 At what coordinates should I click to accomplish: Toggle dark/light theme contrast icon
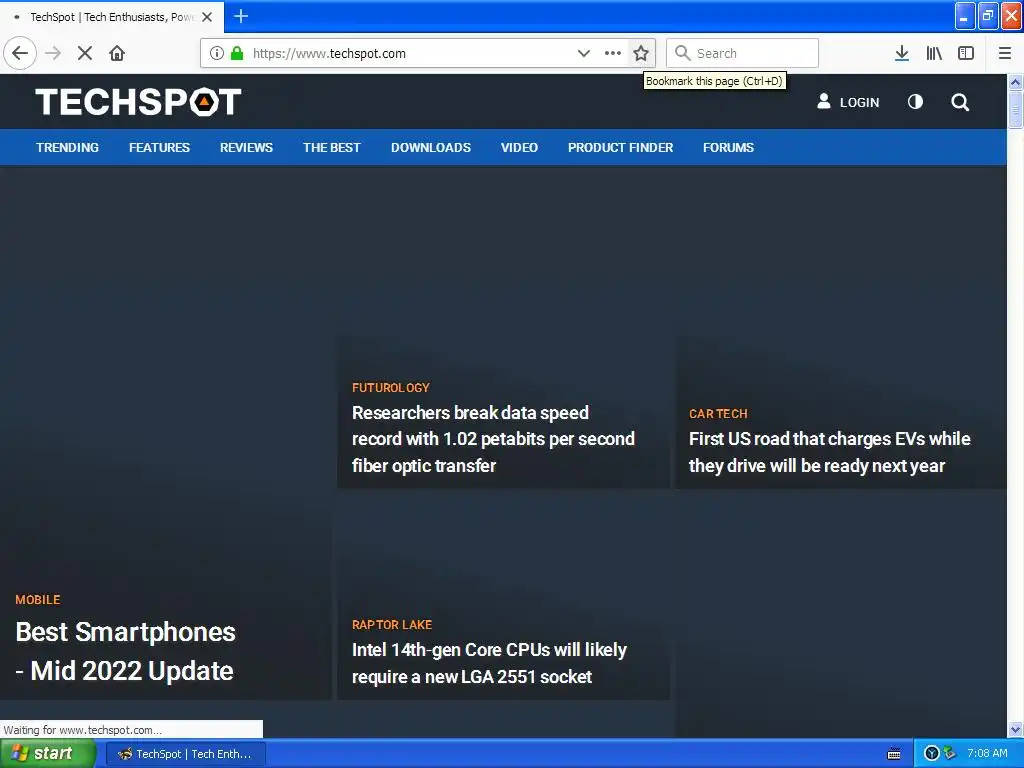click(x=915, y=102)
